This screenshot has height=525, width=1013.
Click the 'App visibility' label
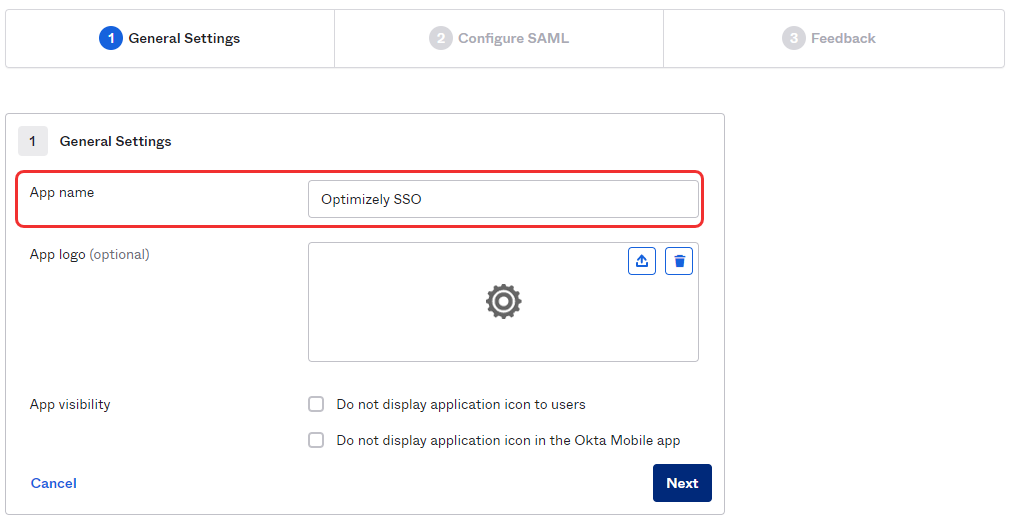70,404
